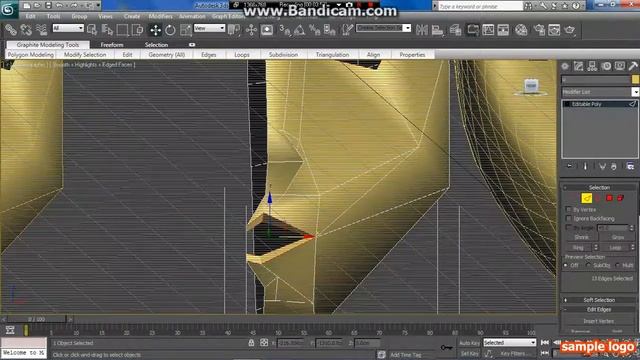Viewport: 640px width, 360px height.
Task: Click the Ring selection button
Action: click(578, 248)
